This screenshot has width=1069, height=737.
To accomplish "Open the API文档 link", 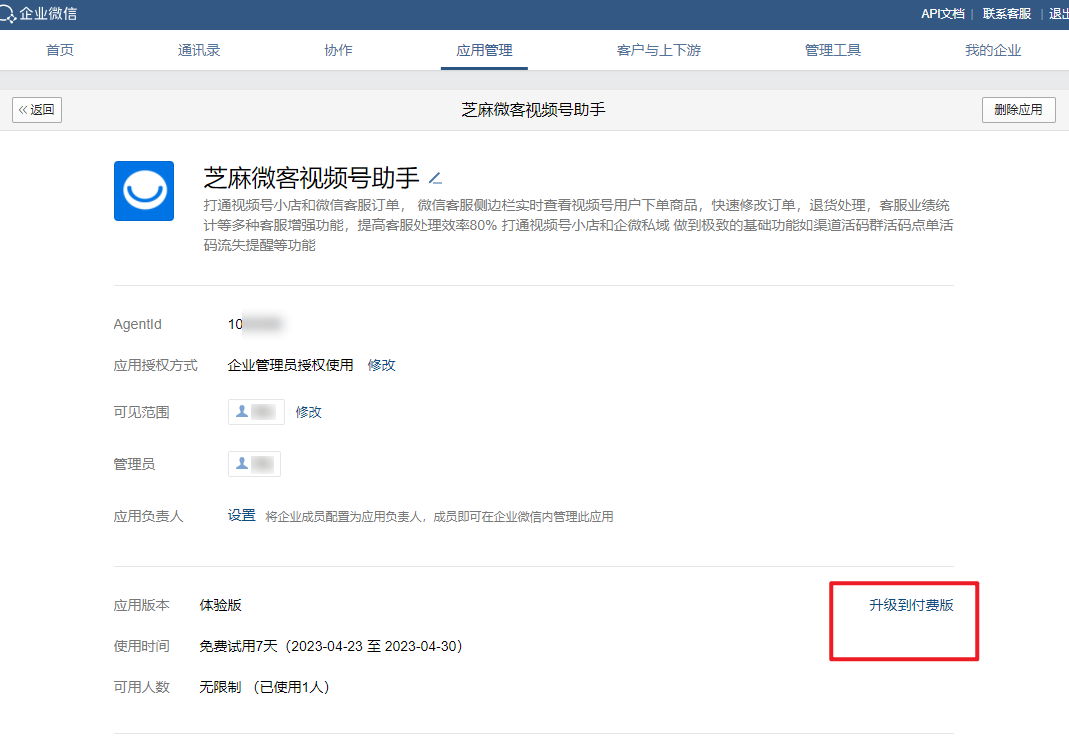I will click(x=943, y=14).
